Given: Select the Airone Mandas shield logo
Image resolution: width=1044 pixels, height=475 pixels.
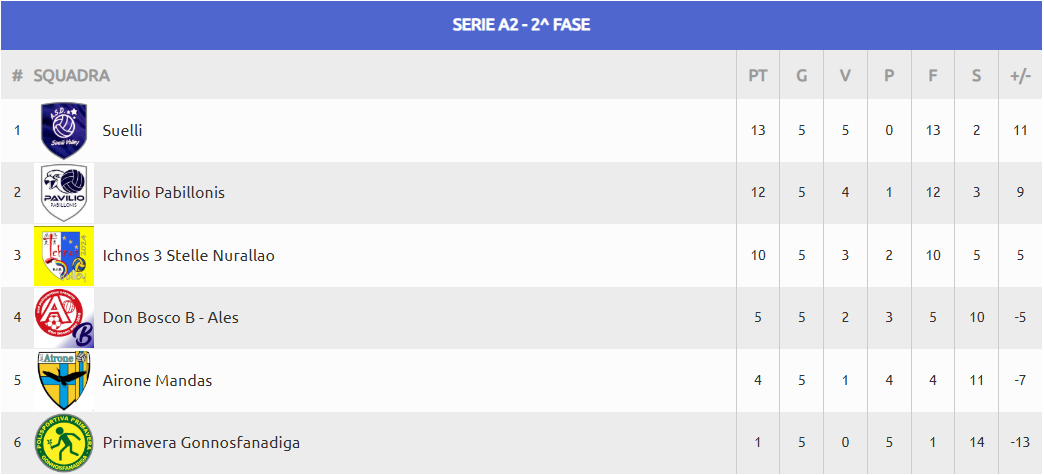Looking at the screenshot, I should (x=64, y=380).
